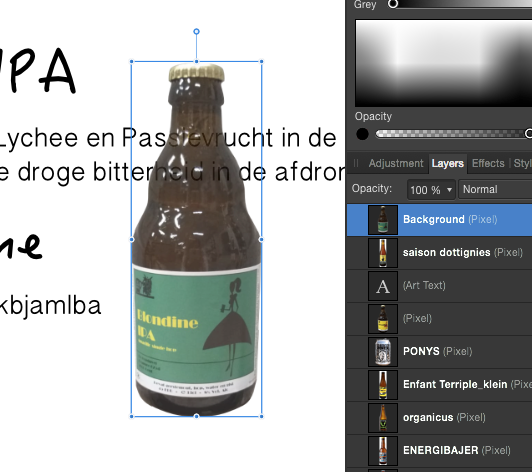This screenshot has width=532, height=472.
Task: Switch to the Layers tab
Action: click(x=448, y=164)
